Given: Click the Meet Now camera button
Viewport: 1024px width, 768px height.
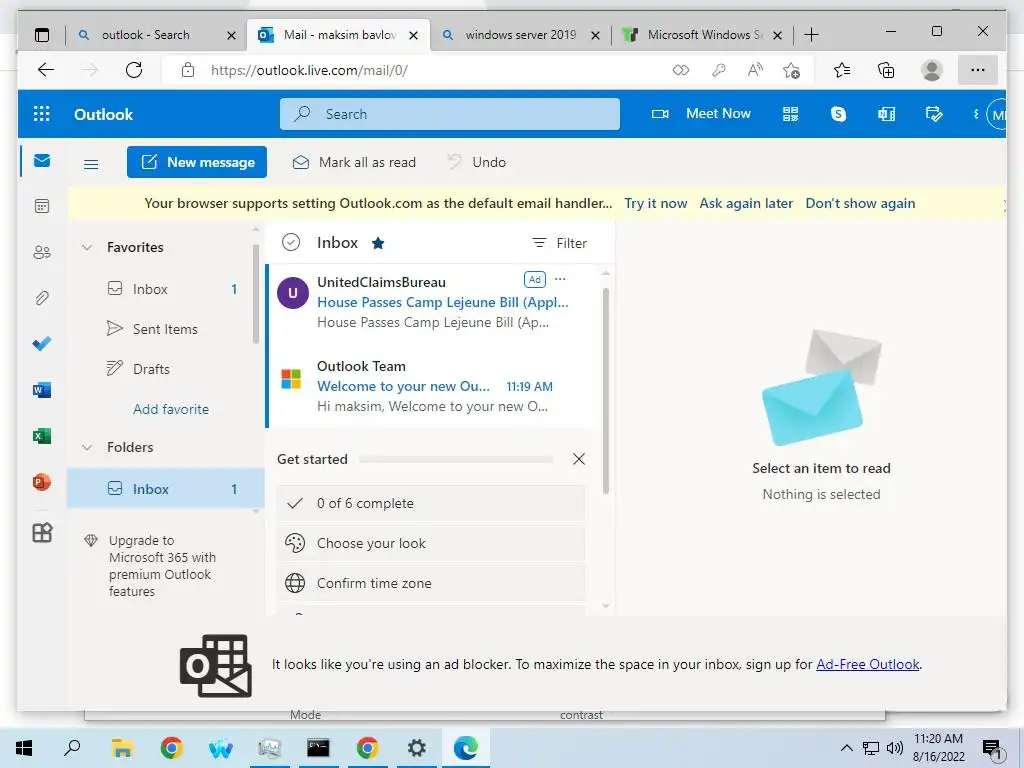Looking at the screenshot, I should click(701, 114).
